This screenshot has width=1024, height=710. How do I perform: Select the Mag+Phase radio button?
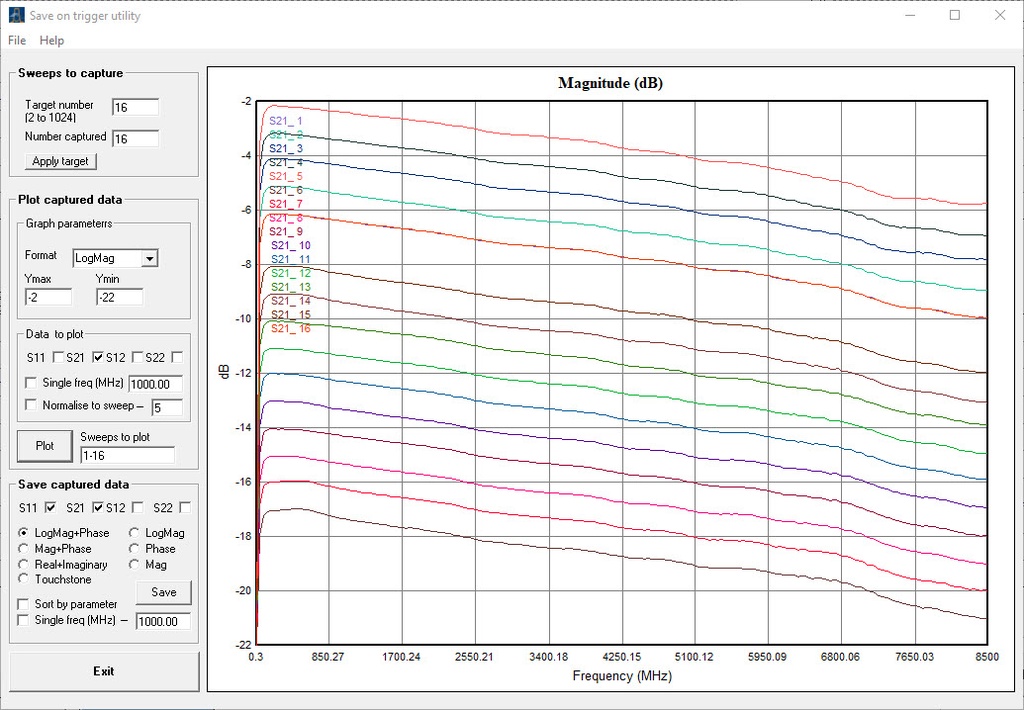pyautogui.click(x=24, y=549)
